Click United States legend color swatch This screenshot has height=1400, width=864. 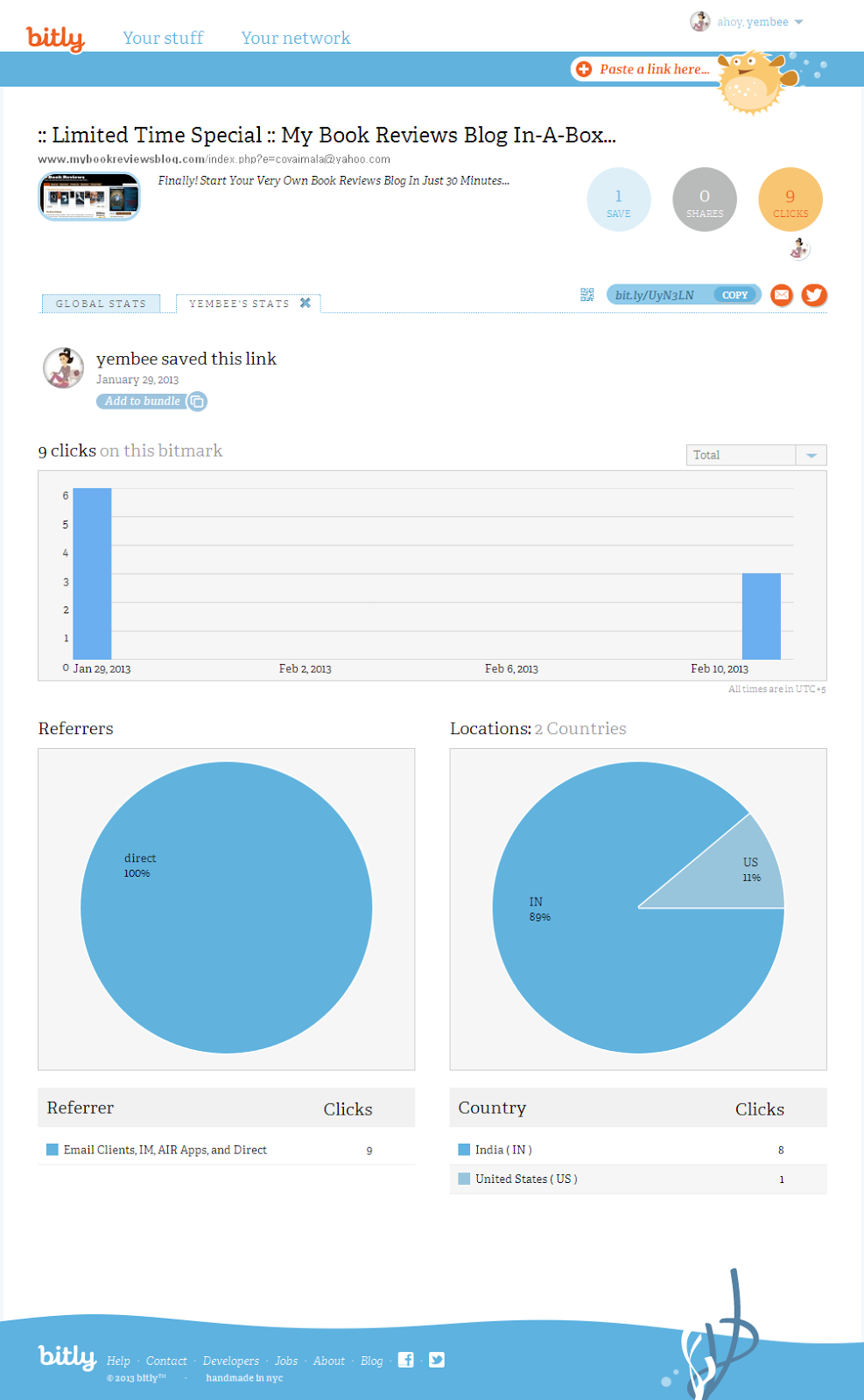[464, 1179]
